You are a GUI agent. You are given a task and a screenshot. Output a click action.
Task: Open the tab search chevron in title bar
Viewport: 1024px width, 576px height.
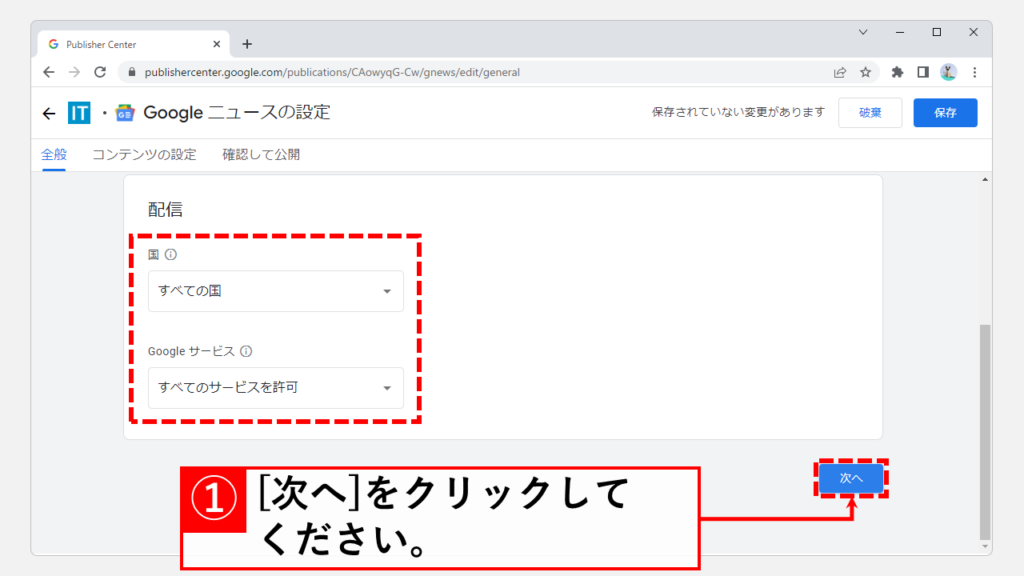[x=863, y=32]
